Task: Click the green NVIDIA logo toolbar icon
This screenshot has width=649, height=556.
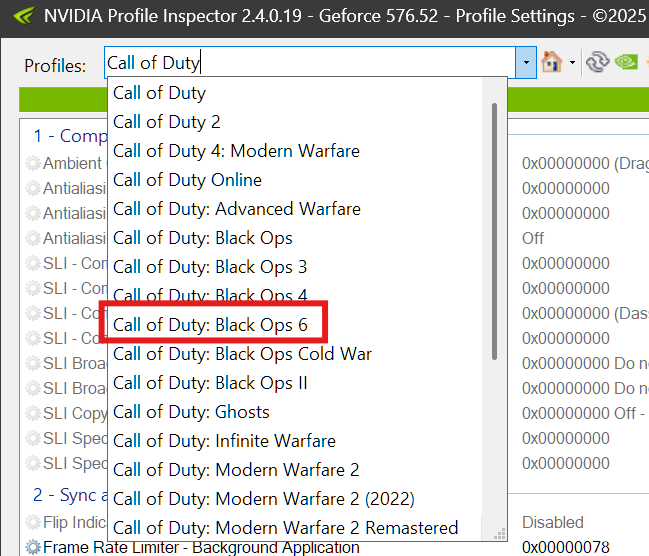Action: [x=626, y=62]
